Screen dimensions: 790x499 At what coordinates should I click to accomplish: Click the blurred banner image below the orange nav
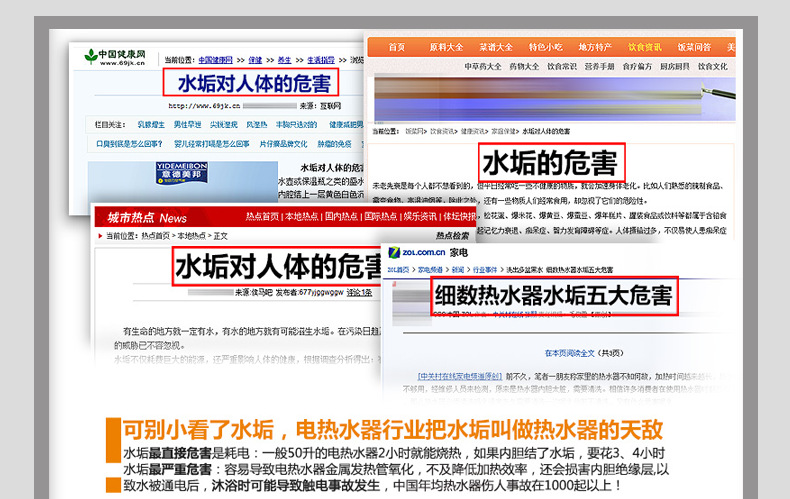coord(554,98)
